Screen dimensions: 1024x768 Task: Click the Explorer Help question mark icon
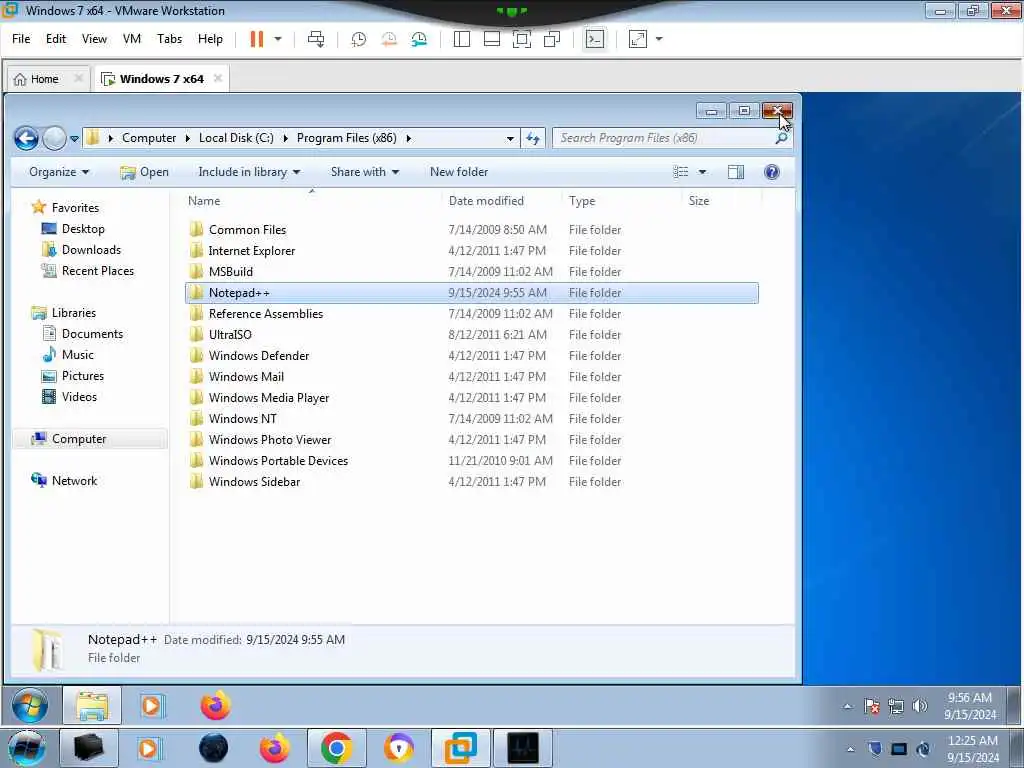[771, 172]
